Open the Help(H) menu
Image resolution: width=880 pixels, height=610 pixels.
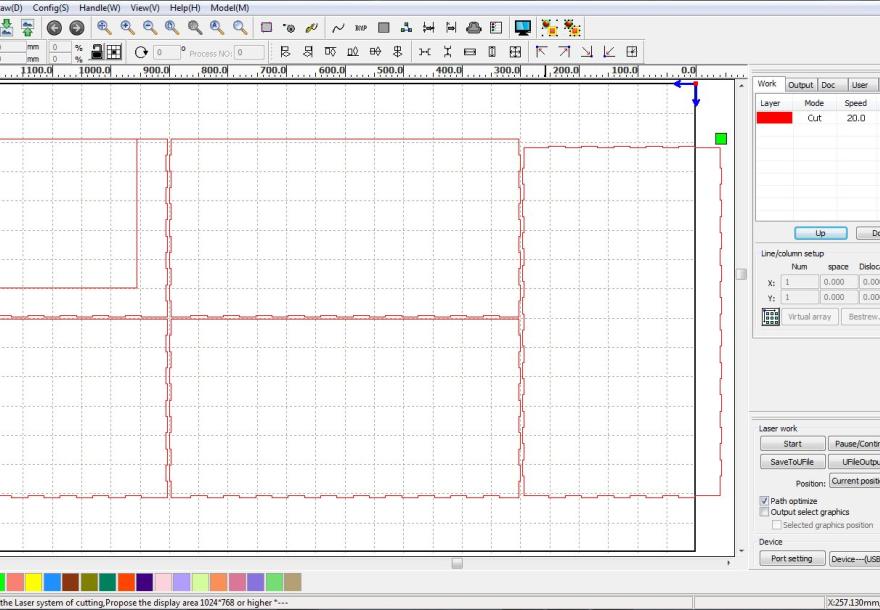(x=185, y=8)
